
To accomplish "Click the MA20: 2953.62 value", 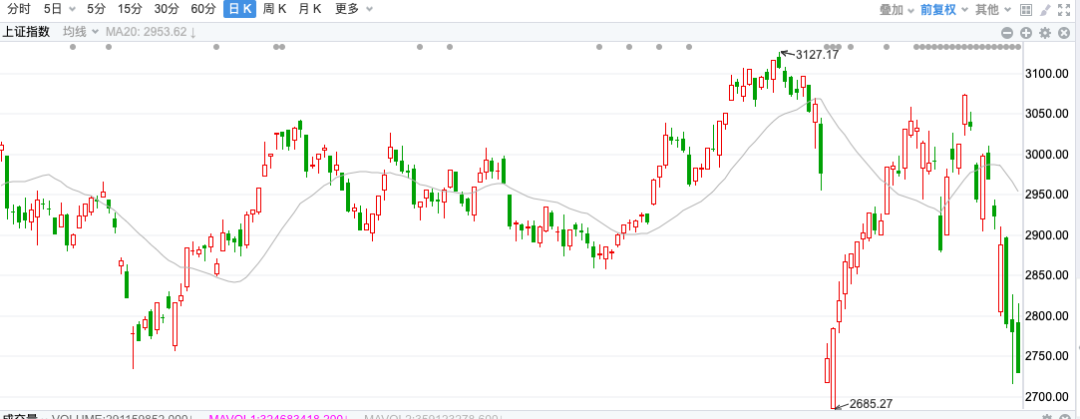I will [x=146, y=32].
